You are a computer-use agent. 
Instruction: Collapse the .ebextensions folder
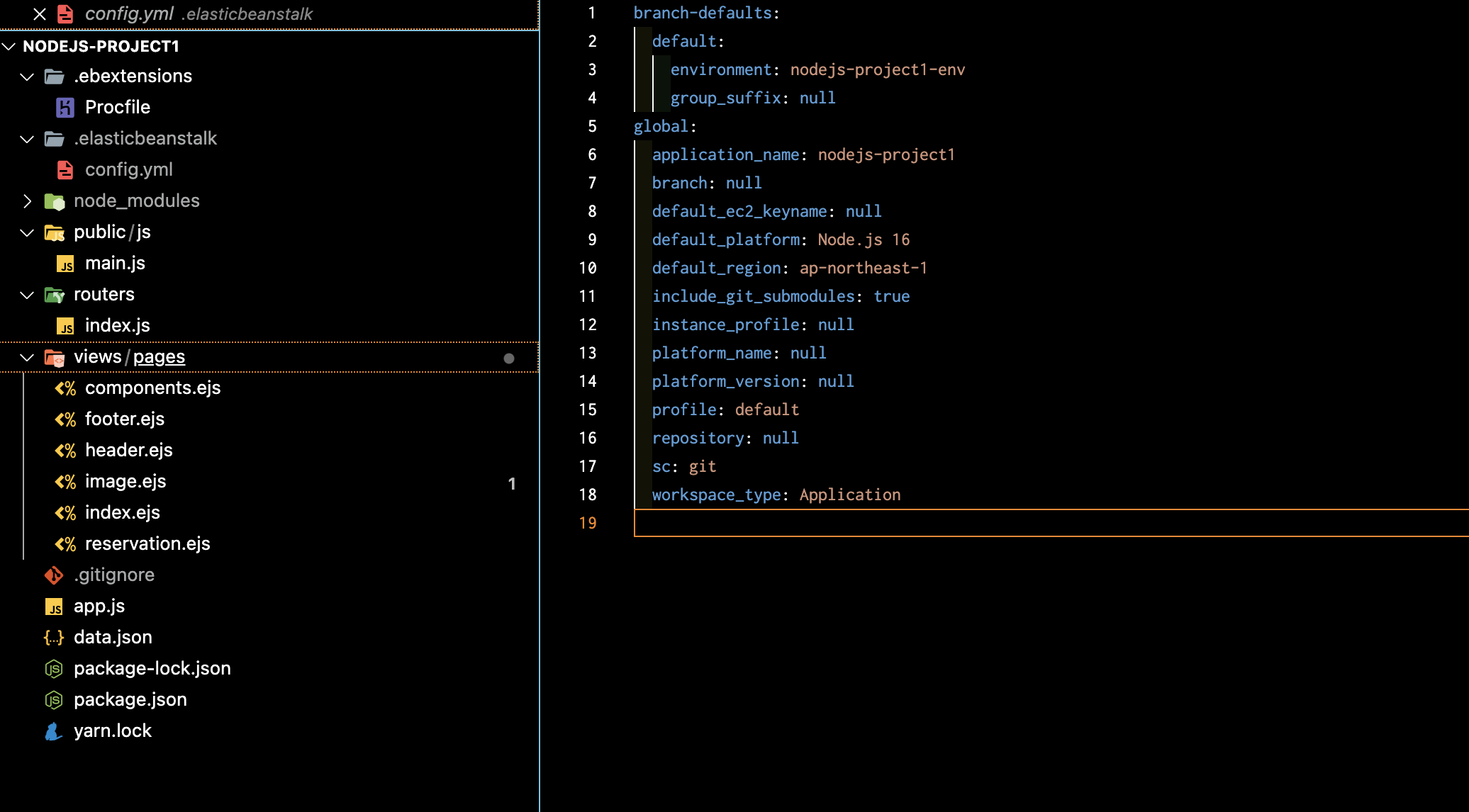click(27, 77)
